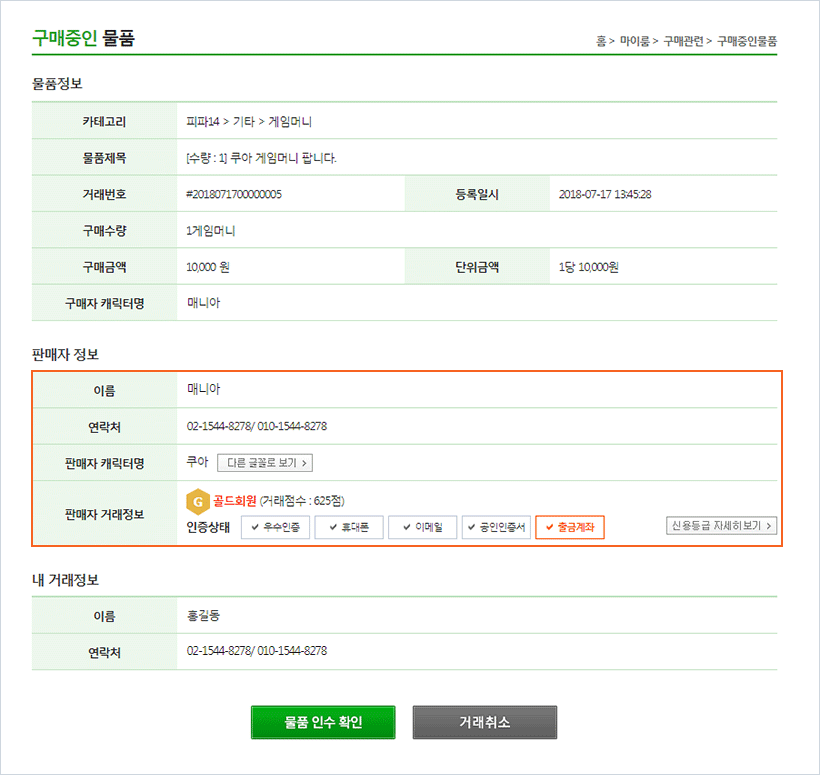Click the seller phone number field

coord(257,426)
